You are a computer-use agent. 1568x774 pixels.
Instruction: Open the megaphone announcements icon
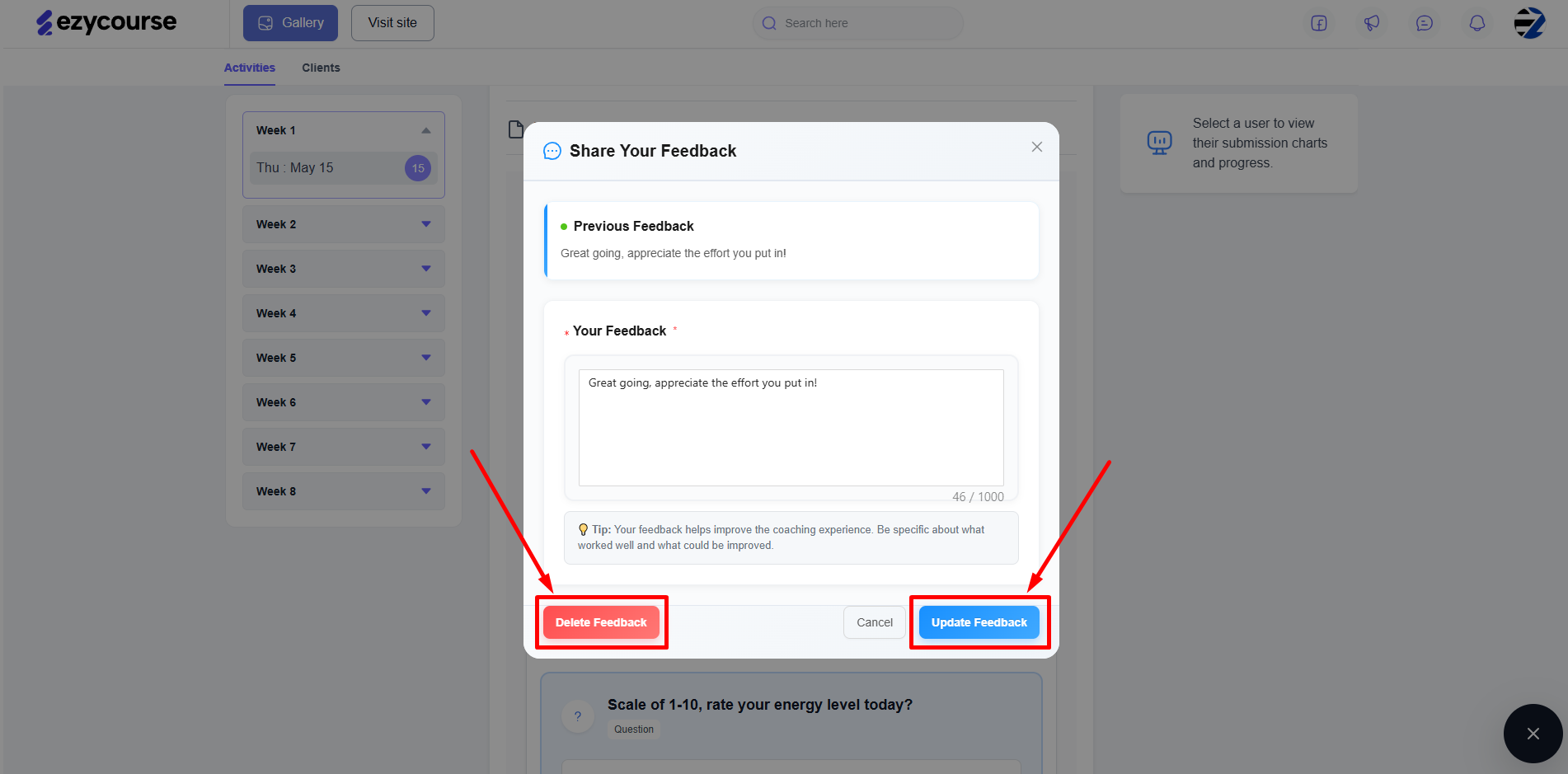pyautogui.click(x=1372, y=23)
